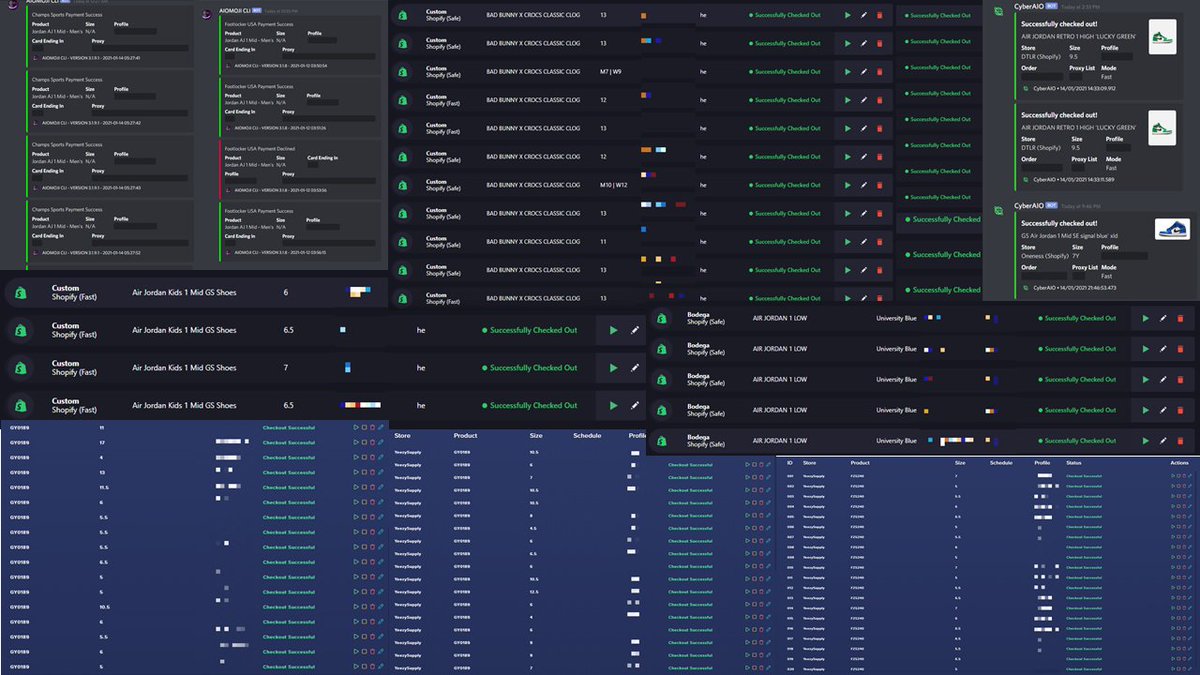Select timestamp '14/01/2021 14:33:11.589'

[x=1085, y=178]
